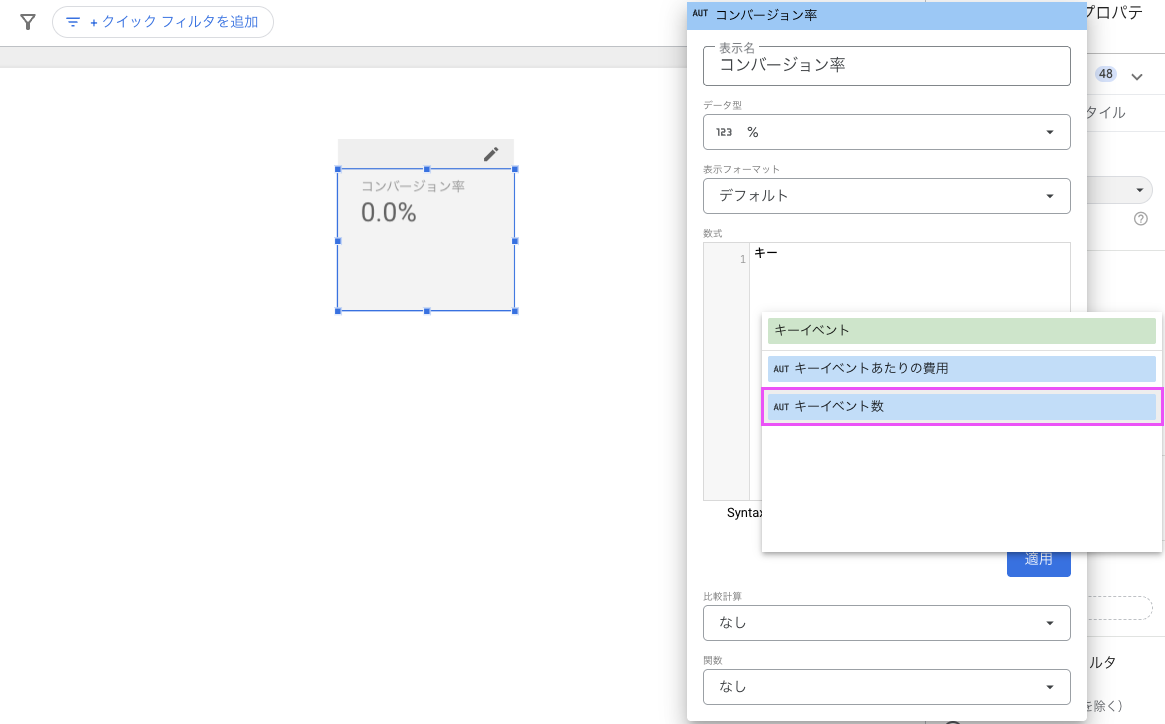Expand the chevron next to the 48 badge
Screen dimensions: 1165x724
coord(1137,77)
